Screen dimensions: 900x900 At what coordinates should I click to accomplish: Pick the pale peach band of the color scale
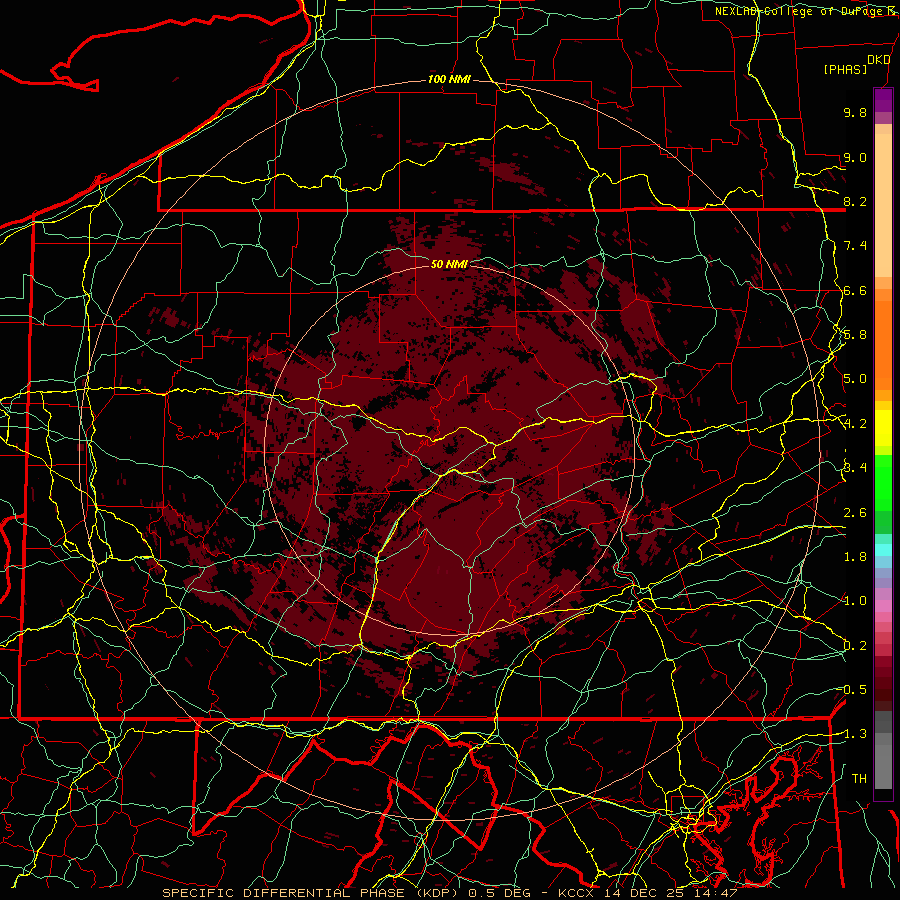[x=883, y=205]
